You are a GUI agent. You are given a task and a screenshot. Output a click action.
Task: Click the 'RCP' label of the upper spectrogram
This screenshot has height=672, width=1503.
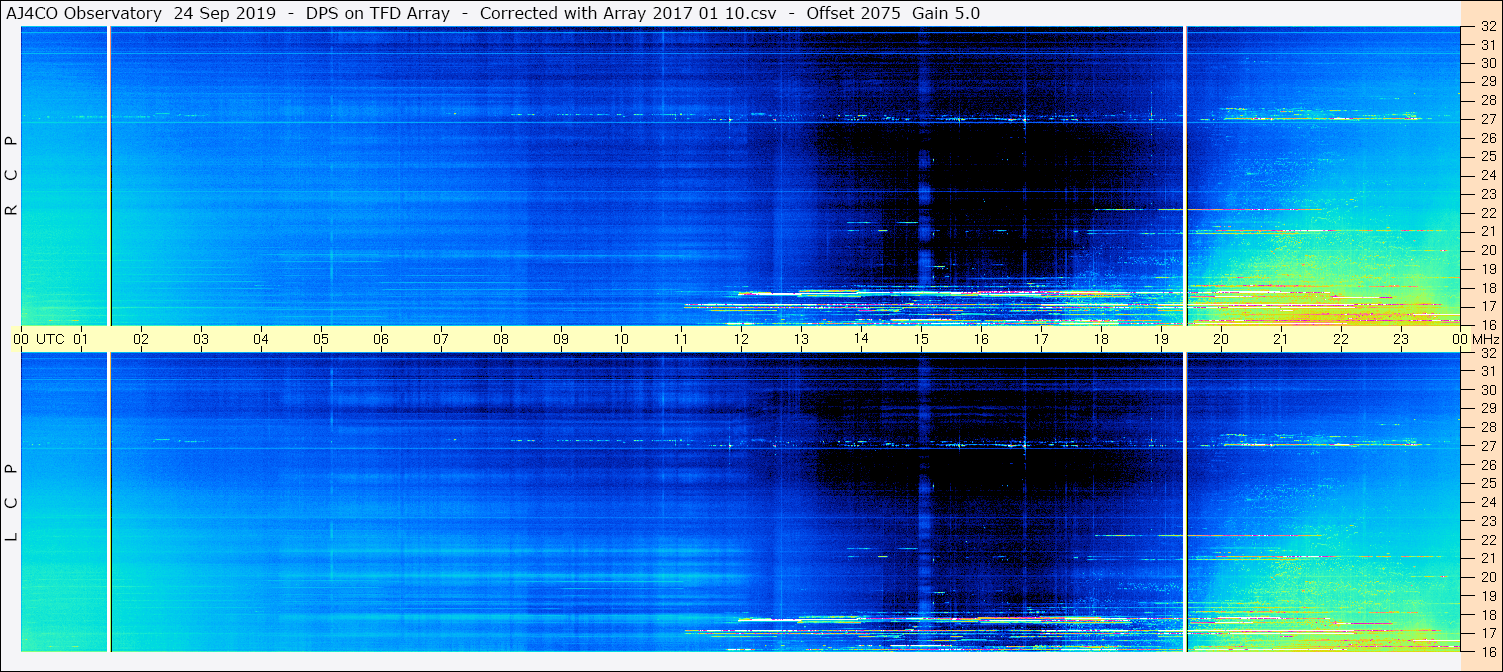coord(12,176)
